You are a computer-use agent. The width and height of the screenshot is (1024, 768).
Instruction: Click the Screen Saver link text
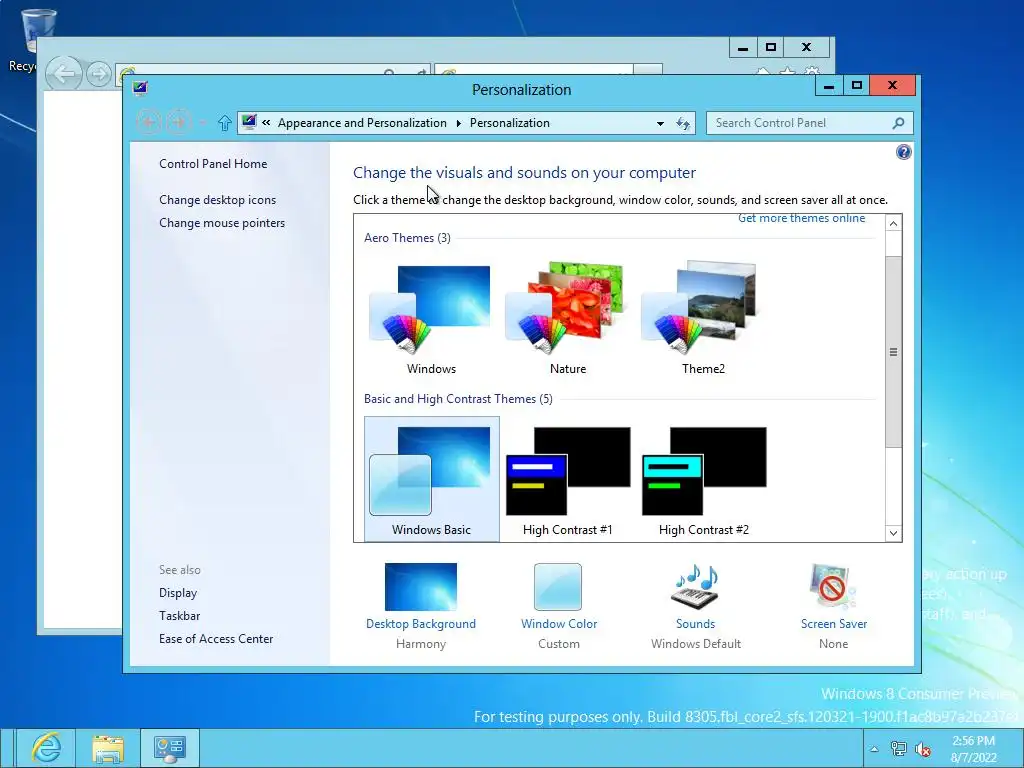coord(834,624)
